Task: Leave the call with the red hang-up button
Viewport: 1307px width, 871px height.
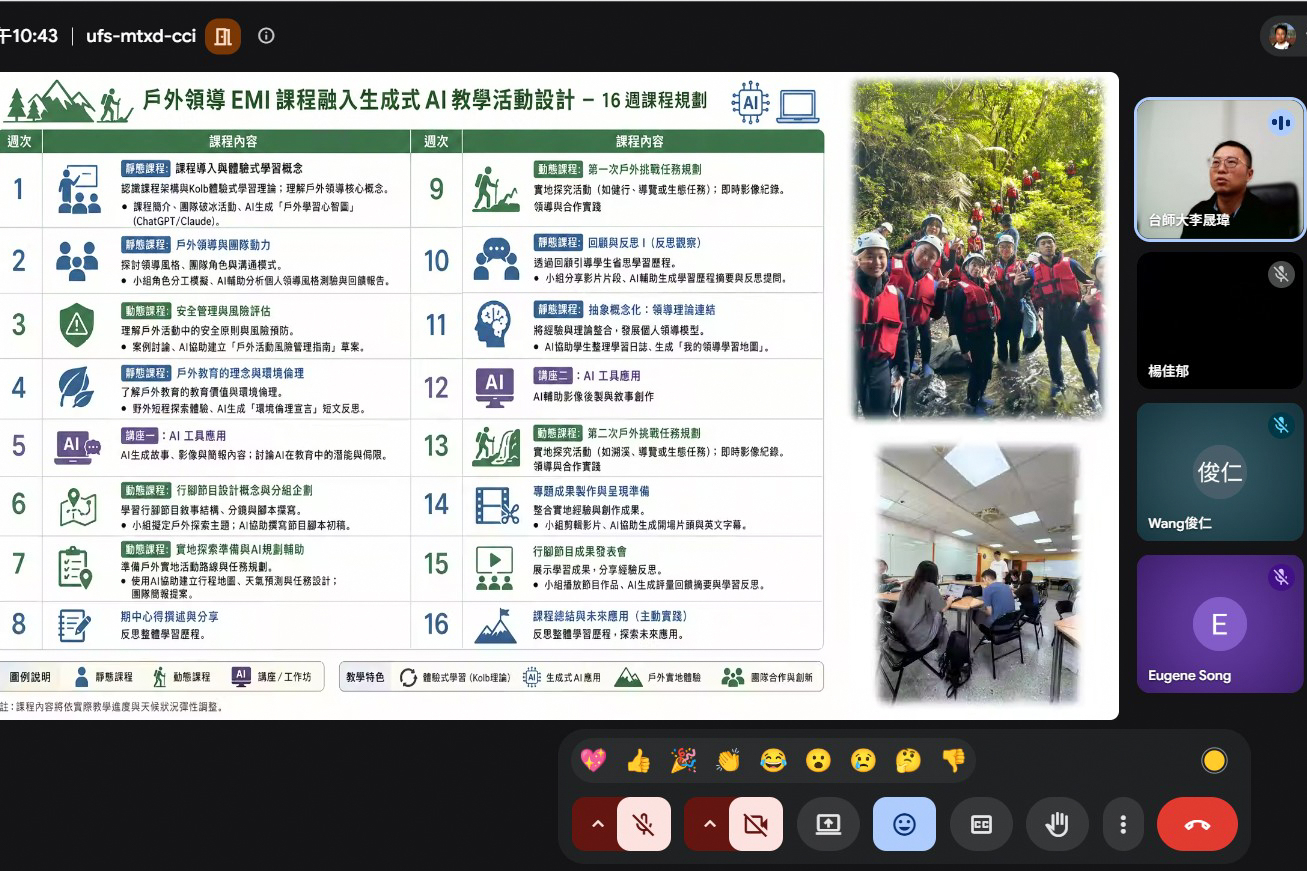Action: coord(1197,824)
